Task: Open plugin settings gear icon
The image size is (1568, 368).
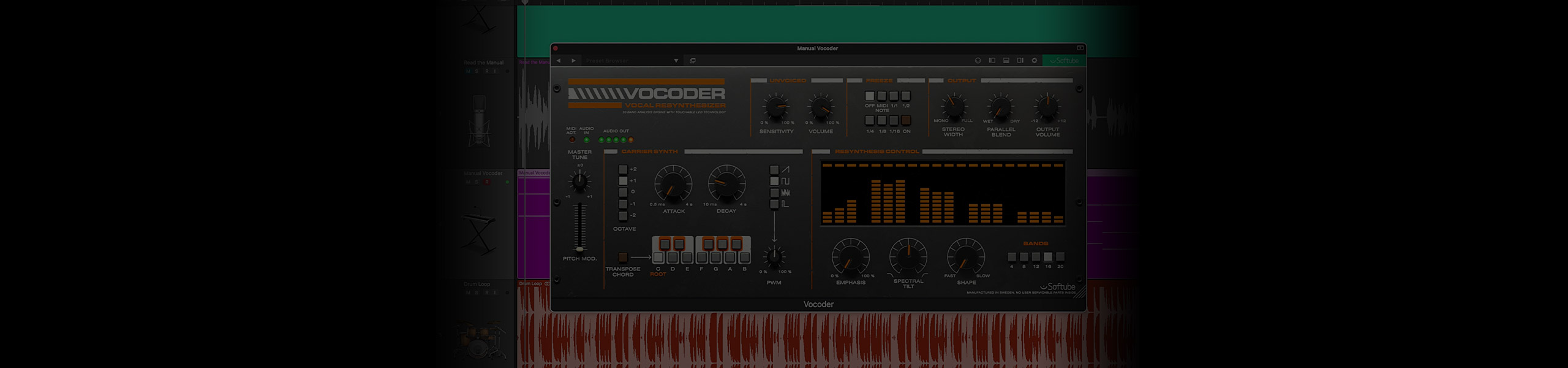Action: 1035,61
